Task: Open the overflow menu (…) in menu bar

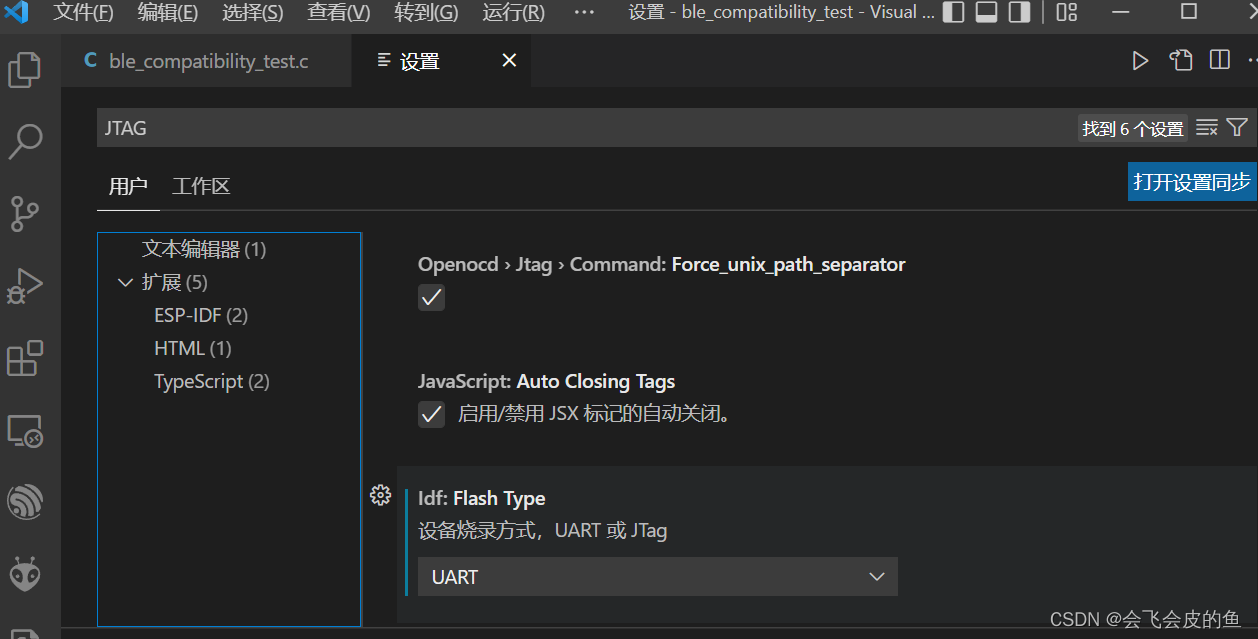Action: pos(585,12)
